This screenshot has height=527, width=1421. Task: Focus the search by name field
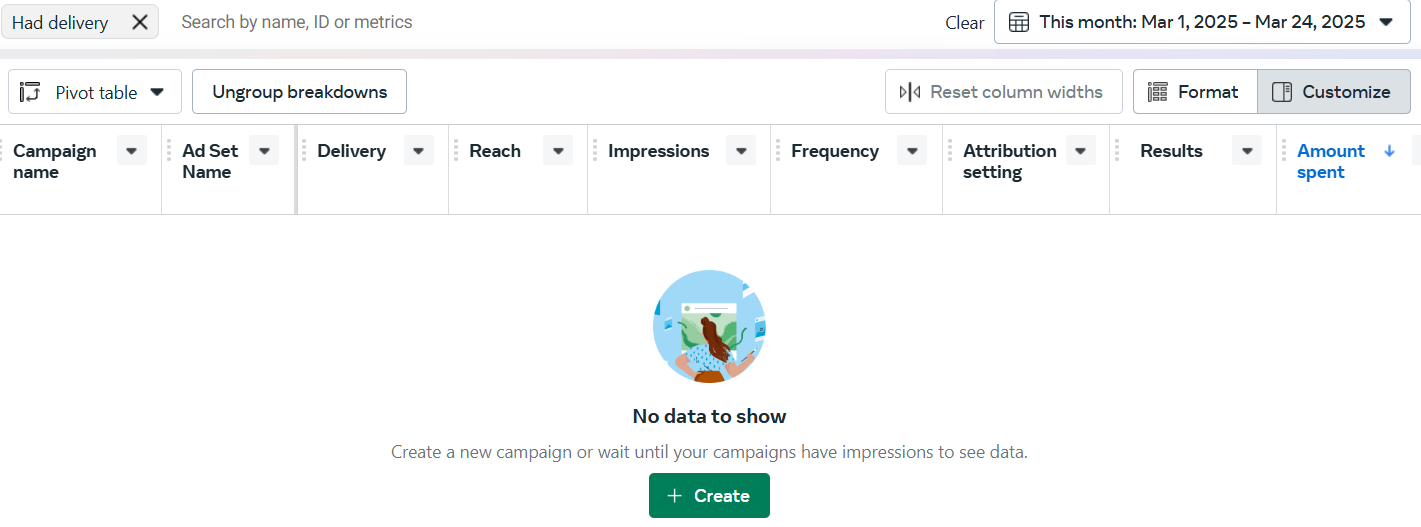pos(555,22)
